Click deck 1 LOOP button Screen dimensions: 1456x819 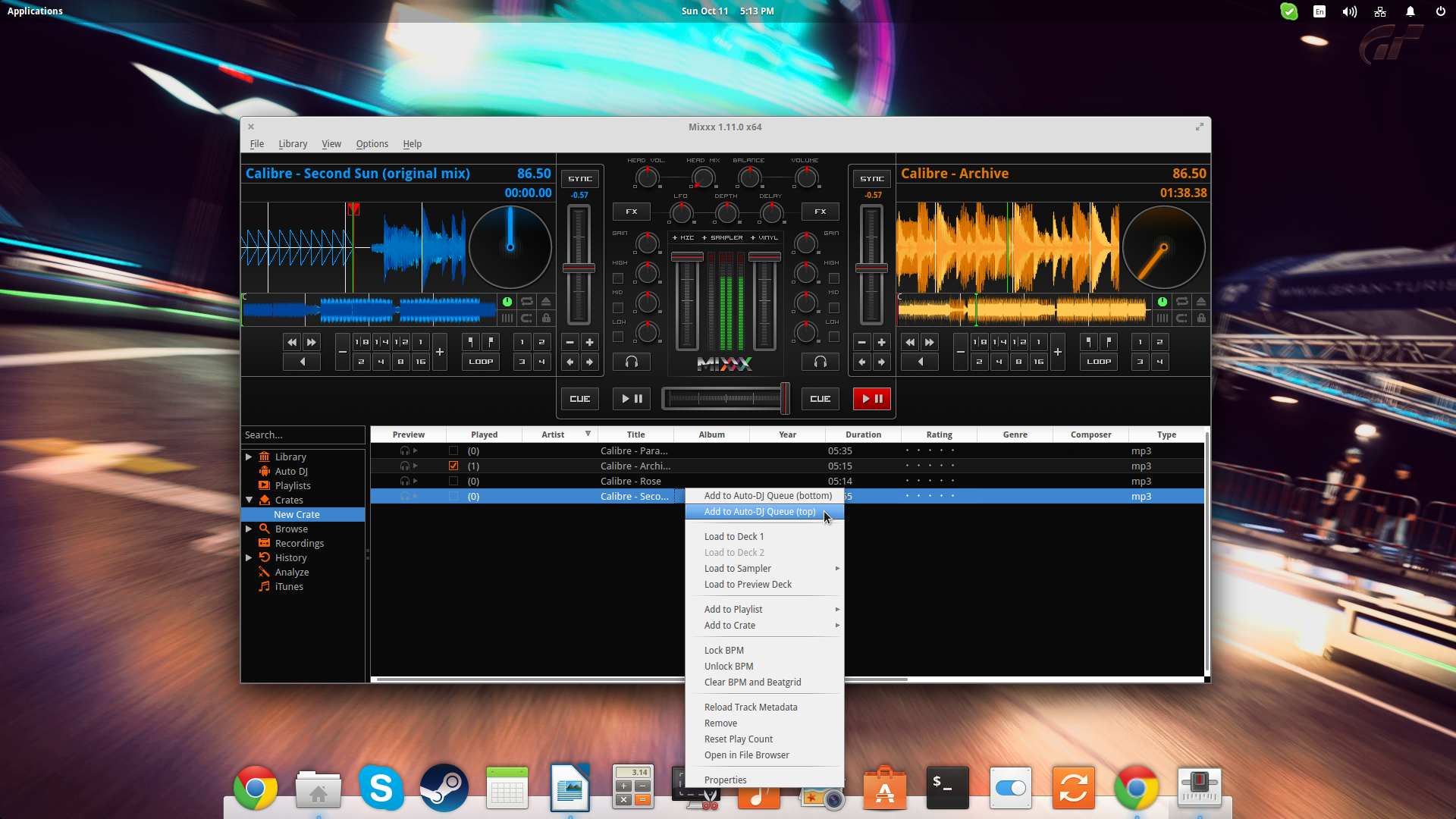pos(481,362)
